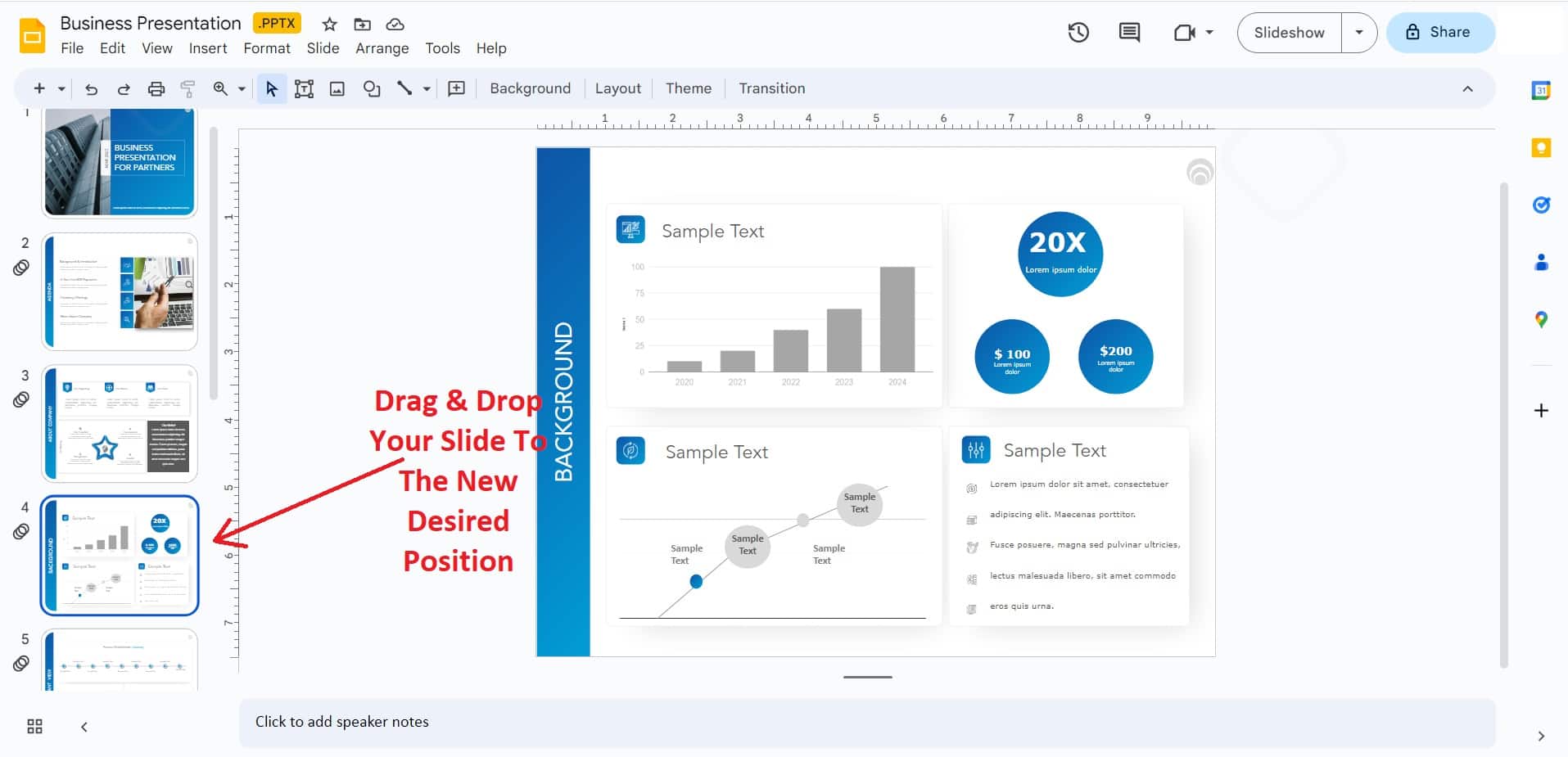Open the Transition settings
The image size is (1568, 757).
pos(771,88)
